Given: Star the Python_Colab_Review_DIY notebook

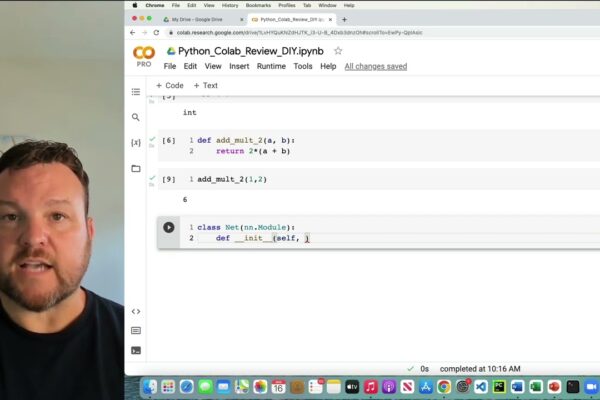Looking at the screenshot, I should tap(338, 51).
